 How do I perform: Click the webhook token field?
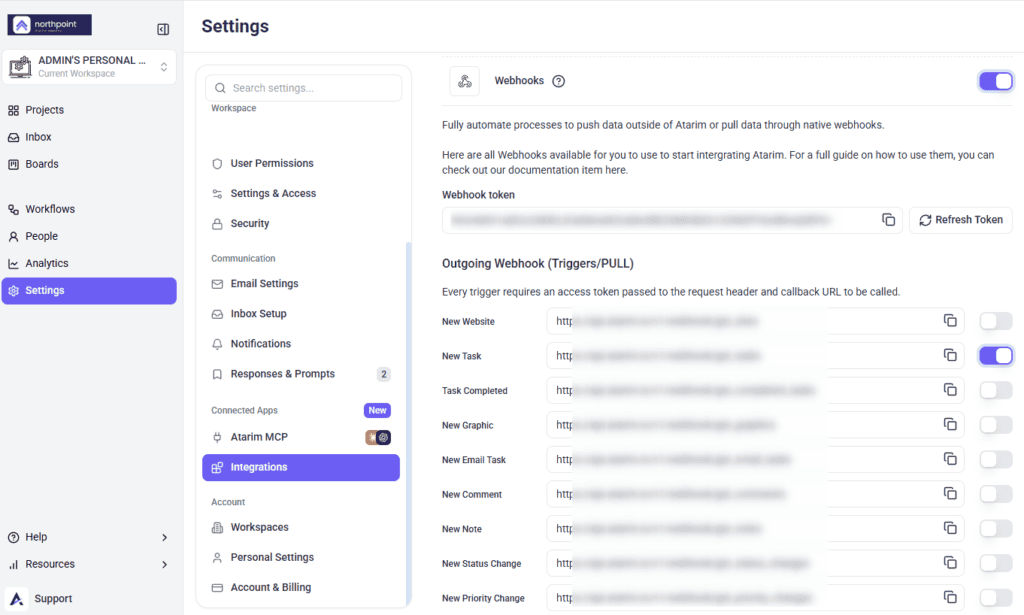pos(672,220)
